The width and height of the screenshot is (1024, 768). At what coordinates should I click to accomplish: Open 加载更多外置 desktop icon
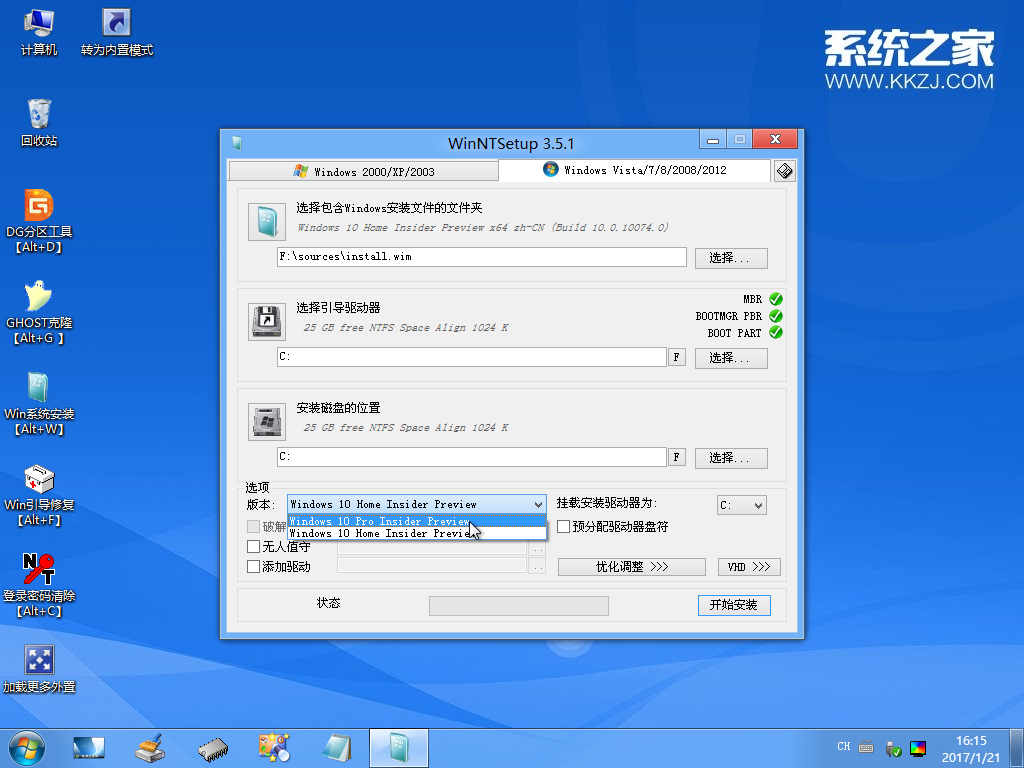40,660
